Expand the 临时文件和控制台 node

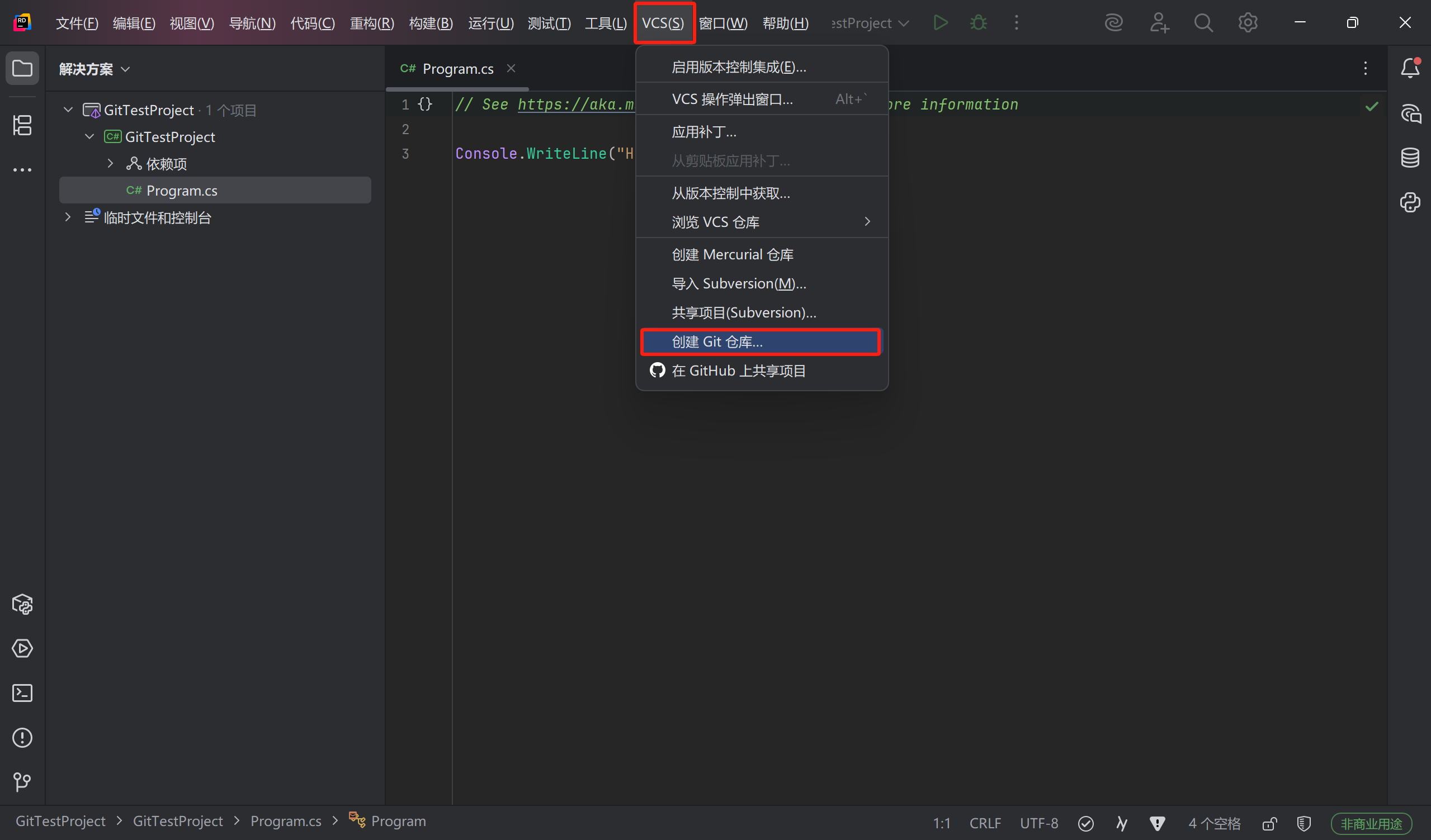pyautogui.click(x=68, y=217)
